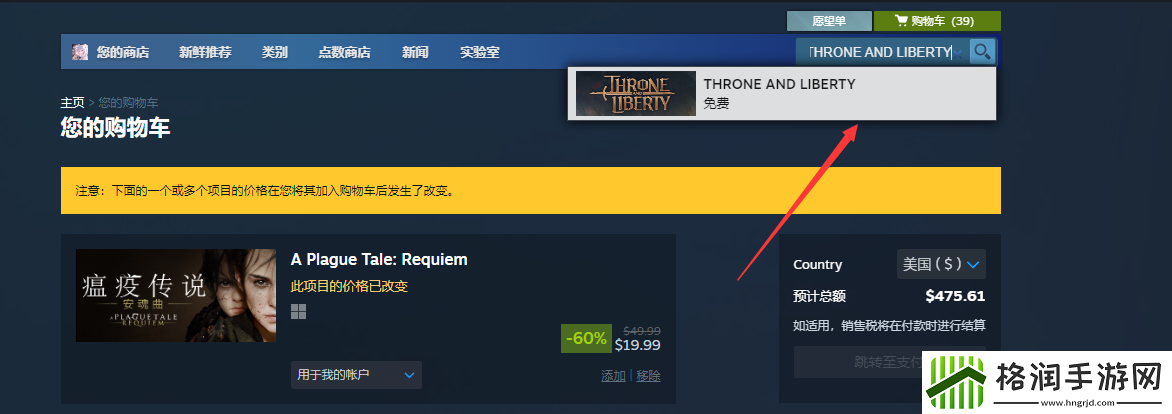
Task: Click the avatar icon beside 您的商店
Action: tap(80, 52)
